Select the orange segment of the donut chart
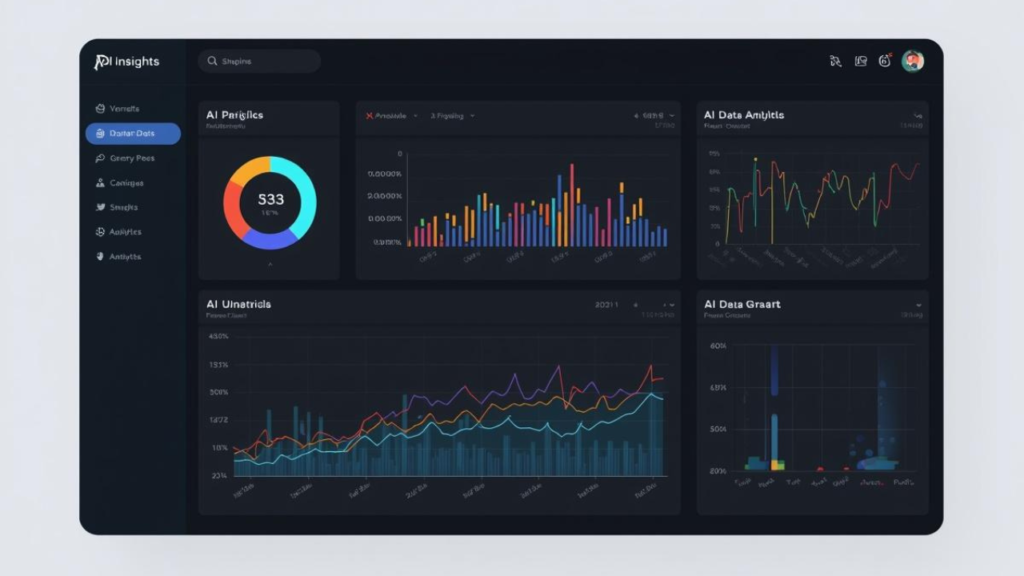This screenshot has width=1024, height=576. tap(253, 169)
